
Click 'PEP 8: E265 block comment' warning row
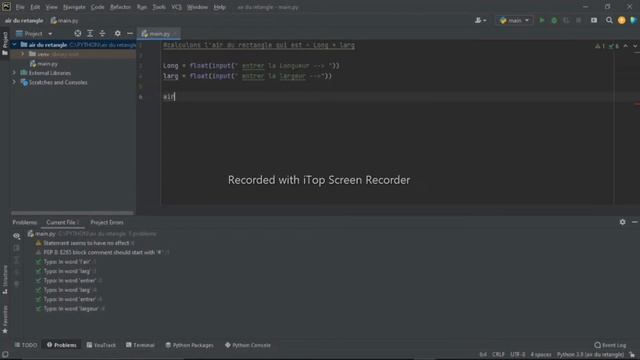102,252
